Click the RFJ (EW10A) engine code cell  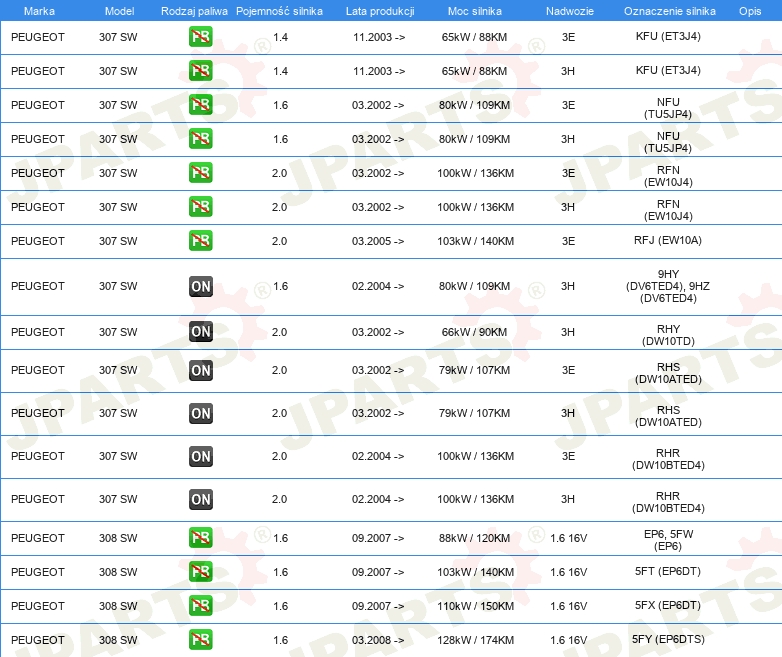(668, 240)
